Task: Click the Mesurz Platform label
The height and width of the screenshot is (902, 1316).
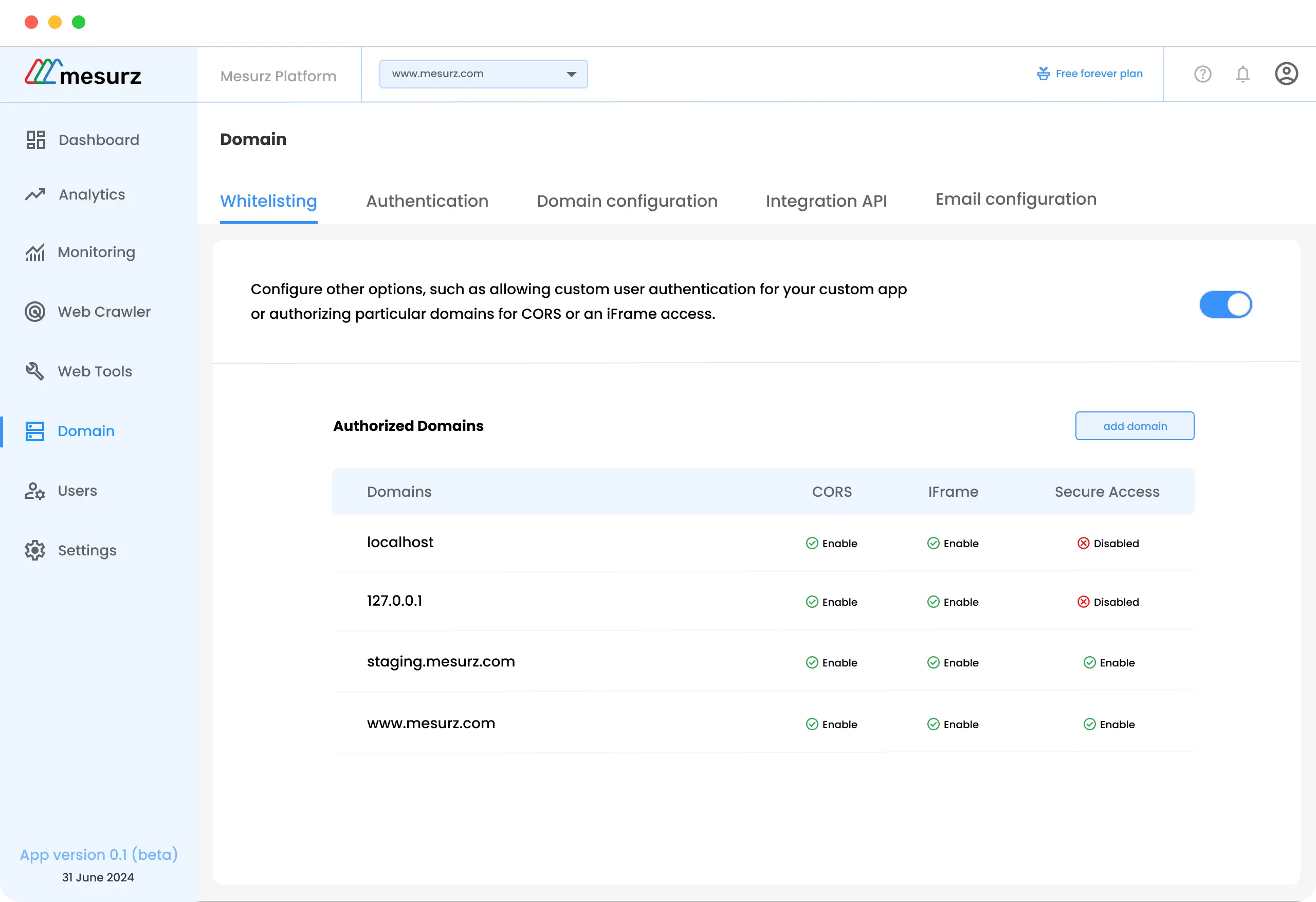Action: [278, 76]
